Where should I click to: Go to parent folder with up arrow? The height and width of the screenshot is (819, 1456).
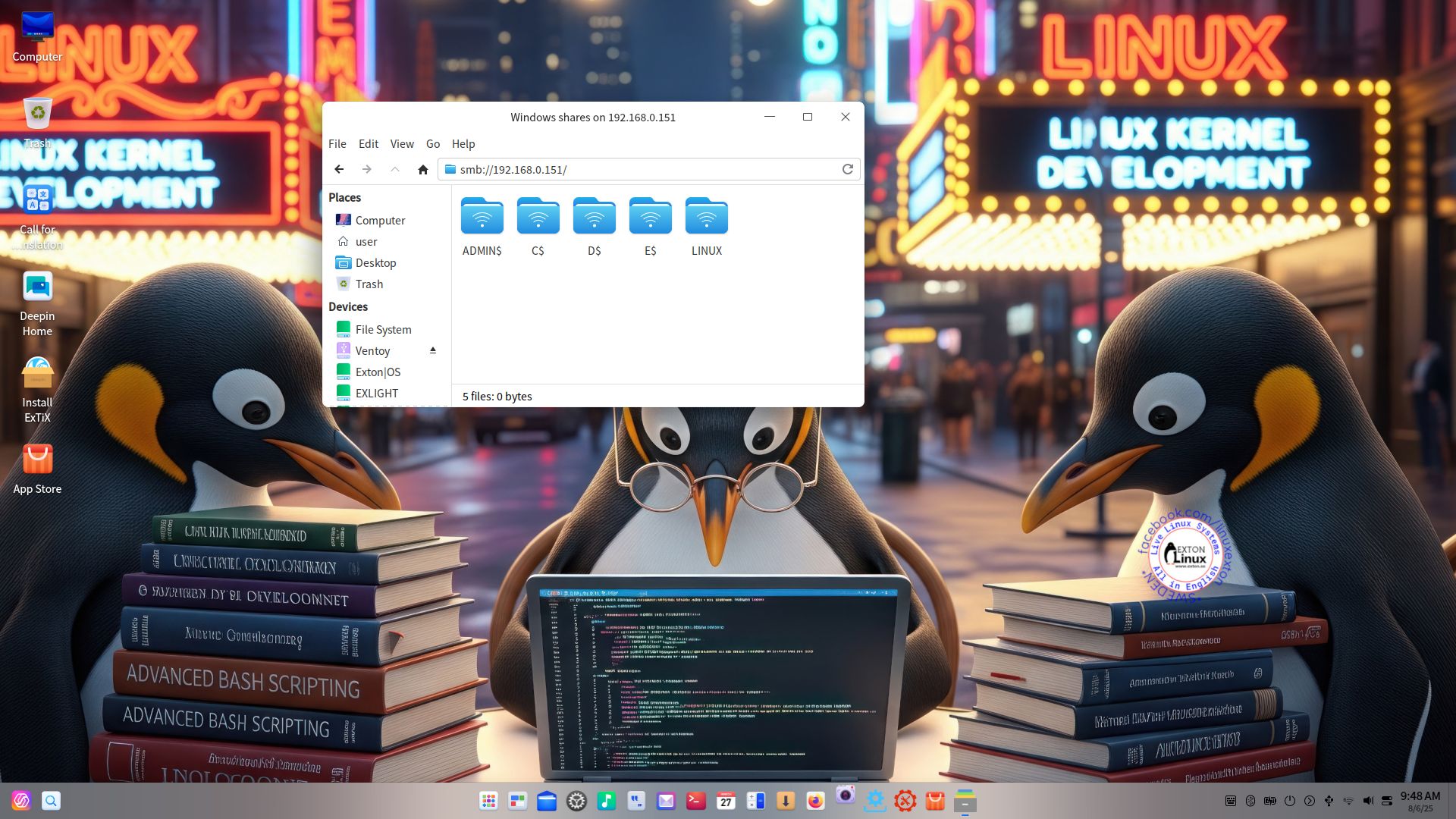pos(395,169)
